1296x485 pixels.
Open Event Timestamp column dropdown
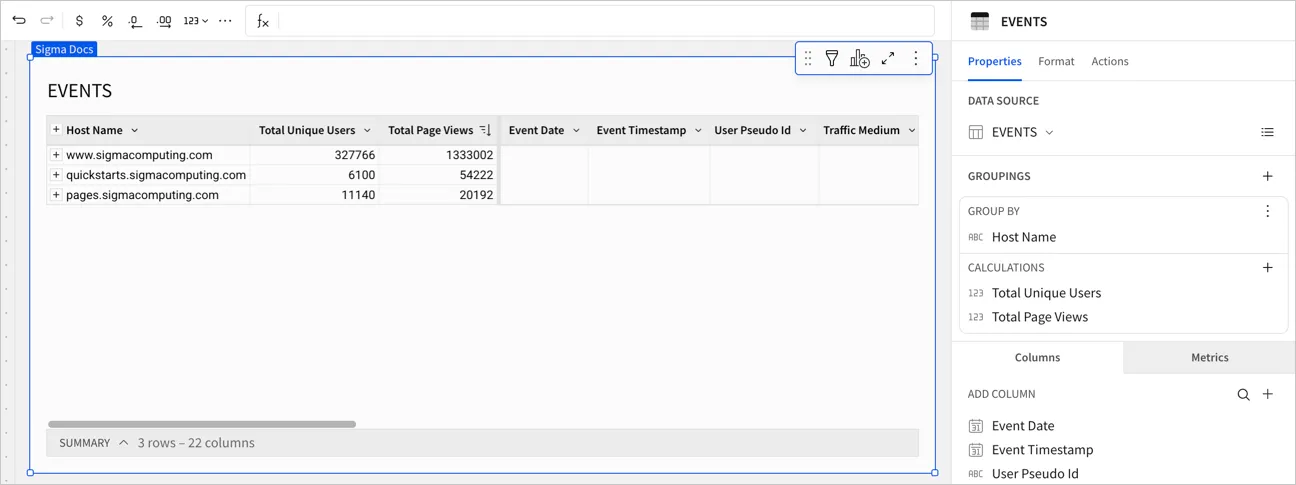tap(698, 131)
